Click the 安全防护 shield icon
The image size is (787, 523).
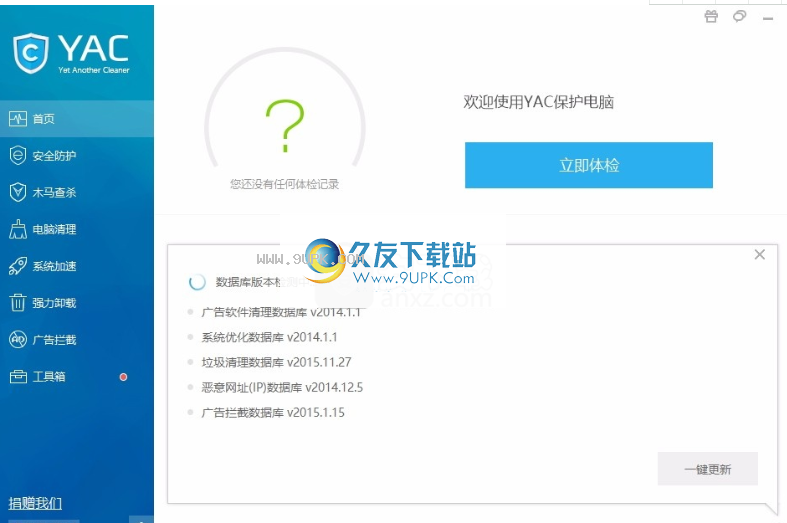point(18,156)
